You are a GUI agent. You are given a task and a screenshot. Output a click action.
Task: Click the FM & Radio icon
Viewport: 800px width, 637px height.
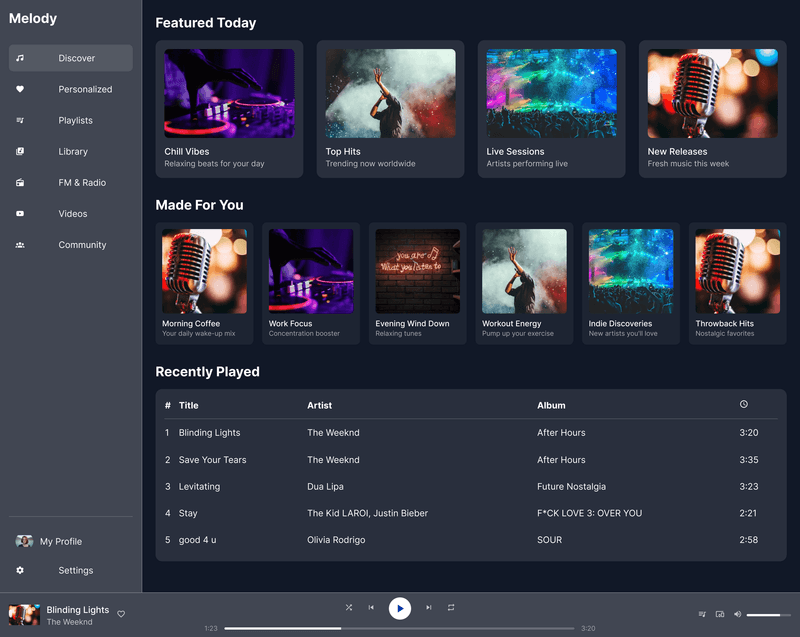[x=20, y=182]
